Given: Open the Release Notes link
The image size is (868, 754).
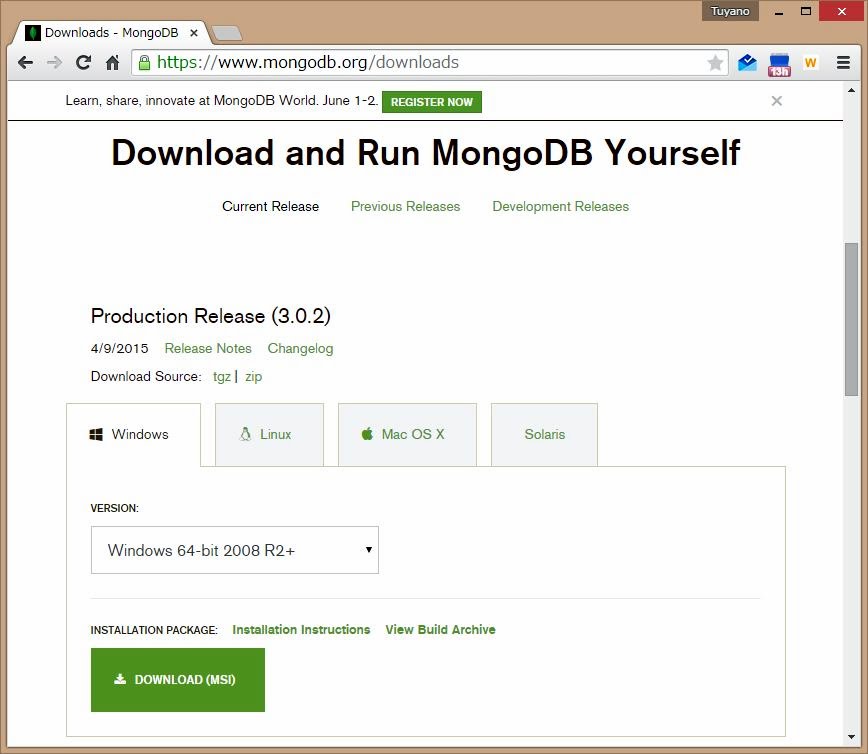Looking at the screenshot, I should (208, 349).
